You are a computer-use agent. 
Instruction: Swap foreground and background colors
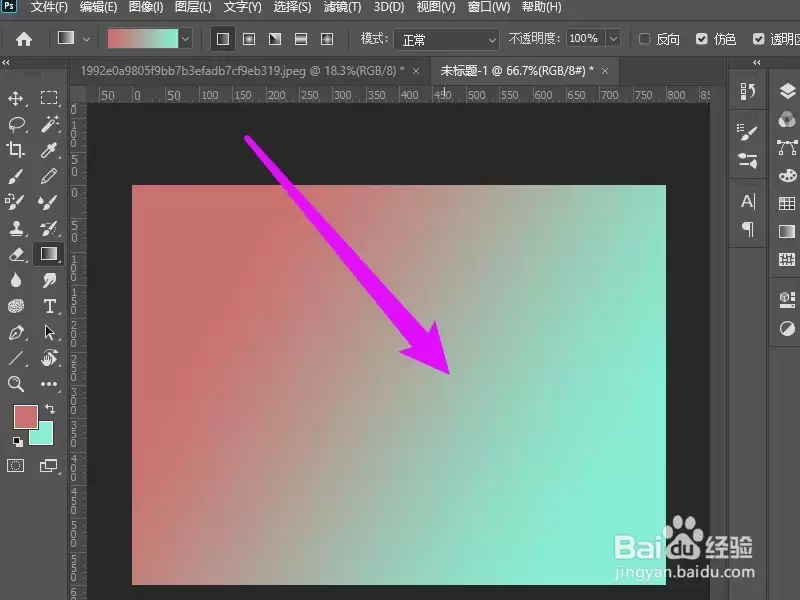[50, 409]
